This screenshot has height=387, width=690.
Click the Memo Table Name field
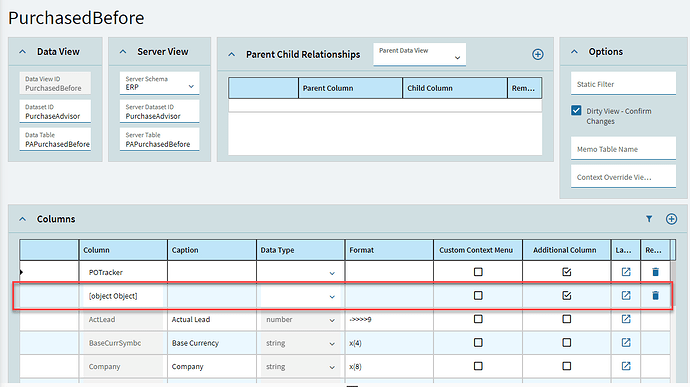point(623,149)
